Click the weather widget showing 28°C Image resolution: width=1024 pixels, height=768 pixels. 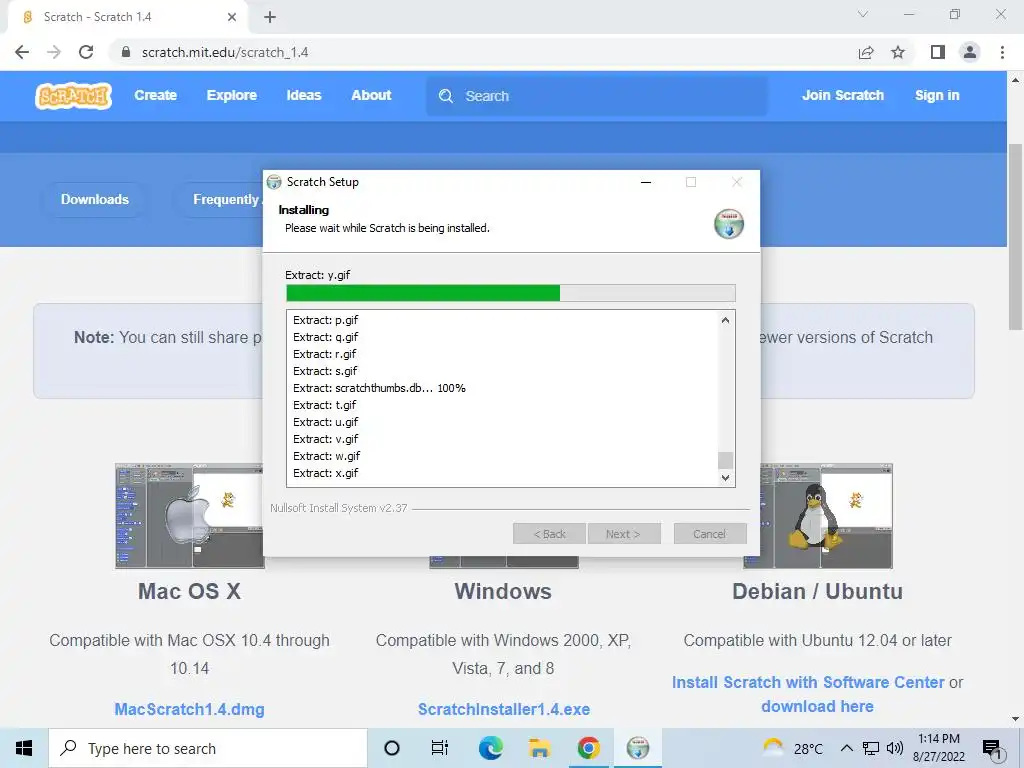click(793, 748)
